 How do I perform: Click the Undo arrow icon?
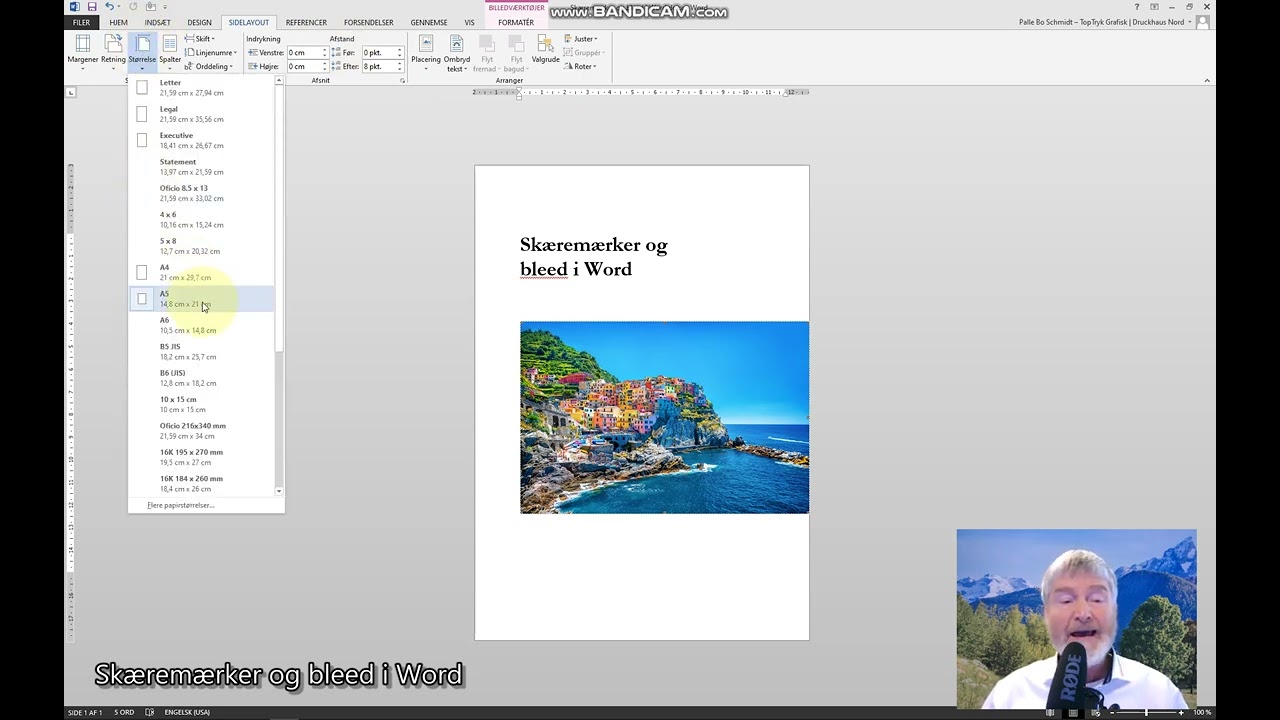click(x=109, y=7)
